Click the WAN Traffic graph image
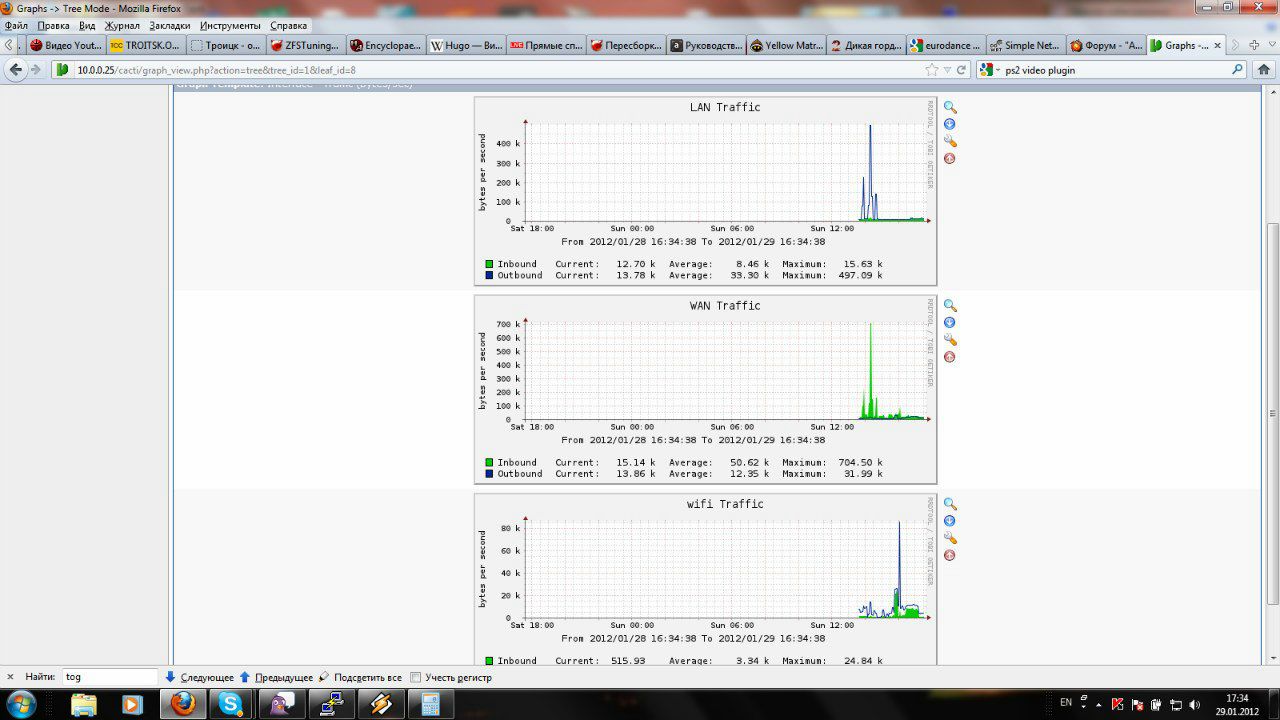Viewport: 1280px width, 720px height. 706,390
